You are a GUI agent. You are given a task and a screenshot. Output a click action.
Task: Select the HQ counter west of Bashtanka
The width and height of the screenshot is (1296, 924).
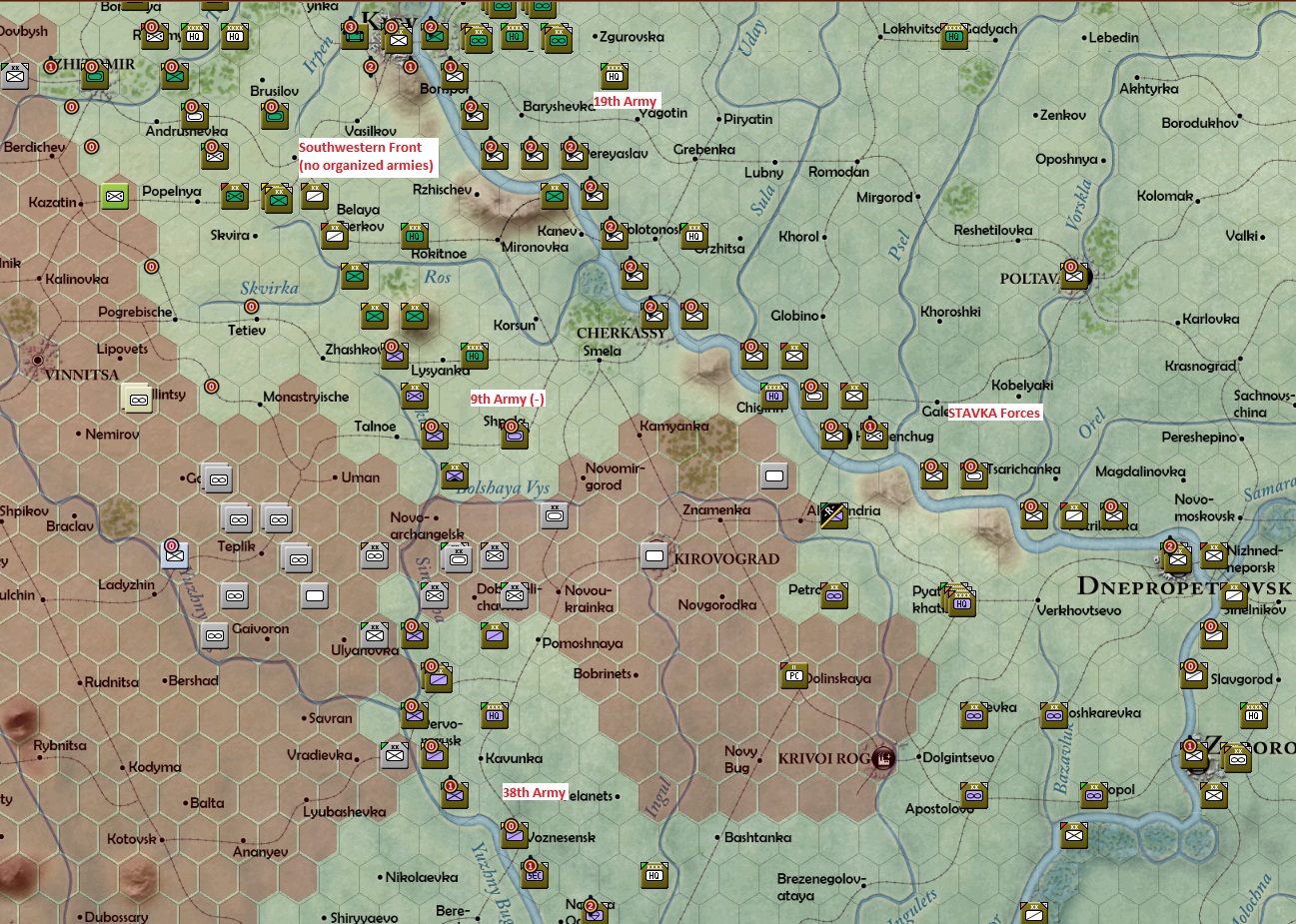click(x=654, y=875)
